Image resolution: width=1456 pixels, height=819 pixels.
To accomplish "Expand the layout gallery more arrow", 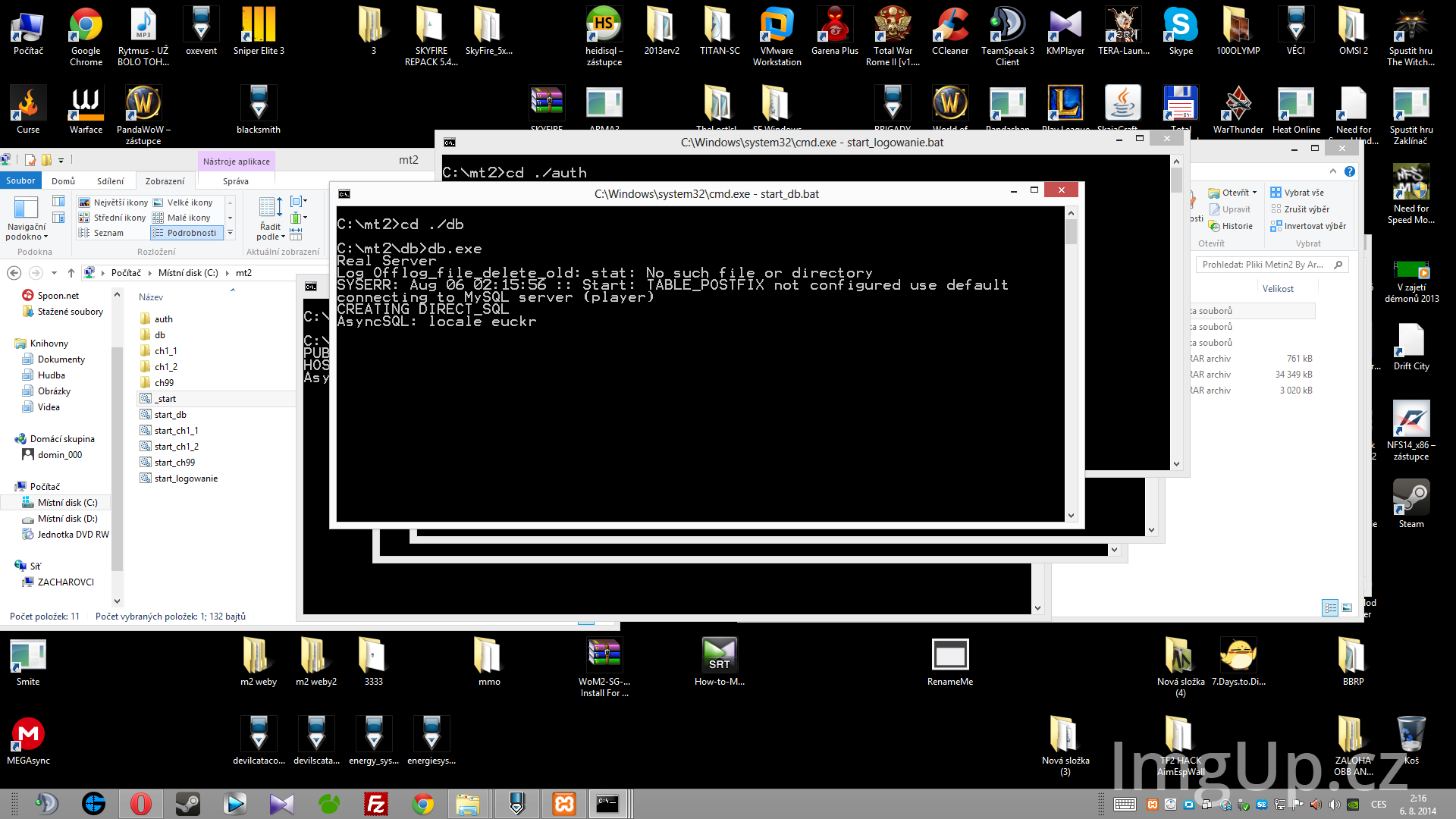I will [x=230, y=233].
